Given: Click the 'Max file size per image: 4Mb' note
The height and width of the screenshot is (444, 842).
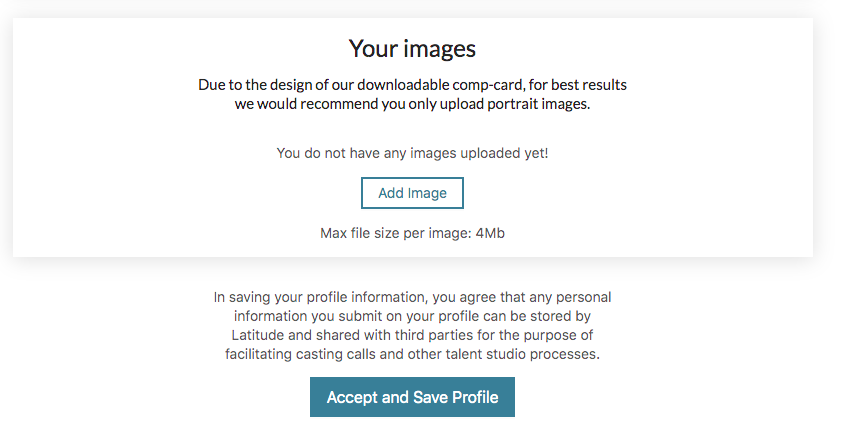Looking at the screenshot, I should point(412,233).
